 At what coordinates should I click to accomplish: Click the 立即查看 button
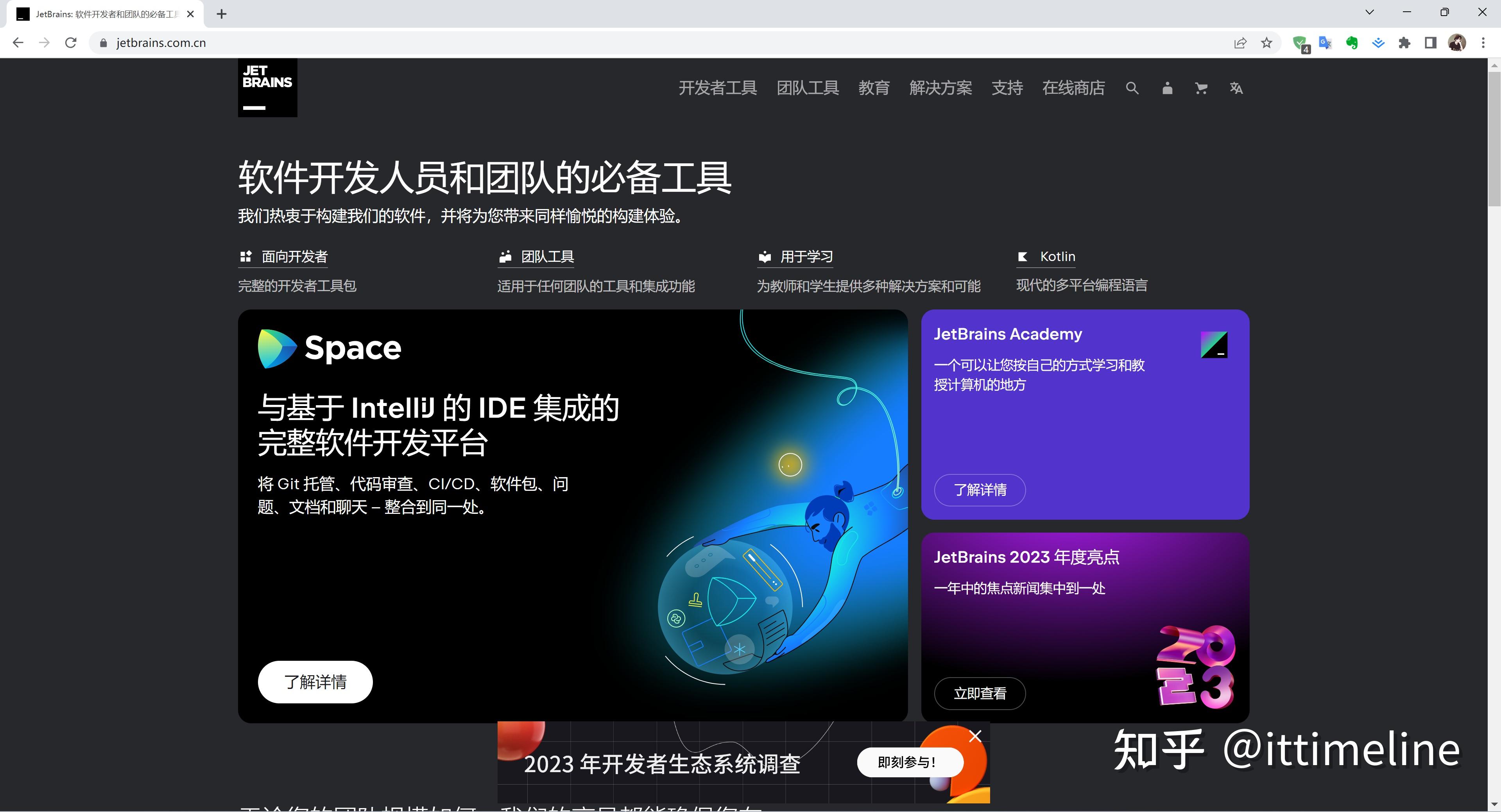point(980,694)
